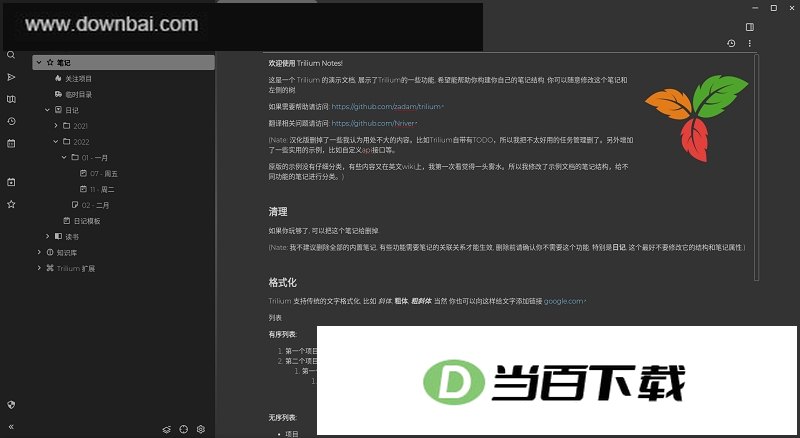Maximize the Trilium window
This screenshot has height=438, width=800.
tap(773, 8)
